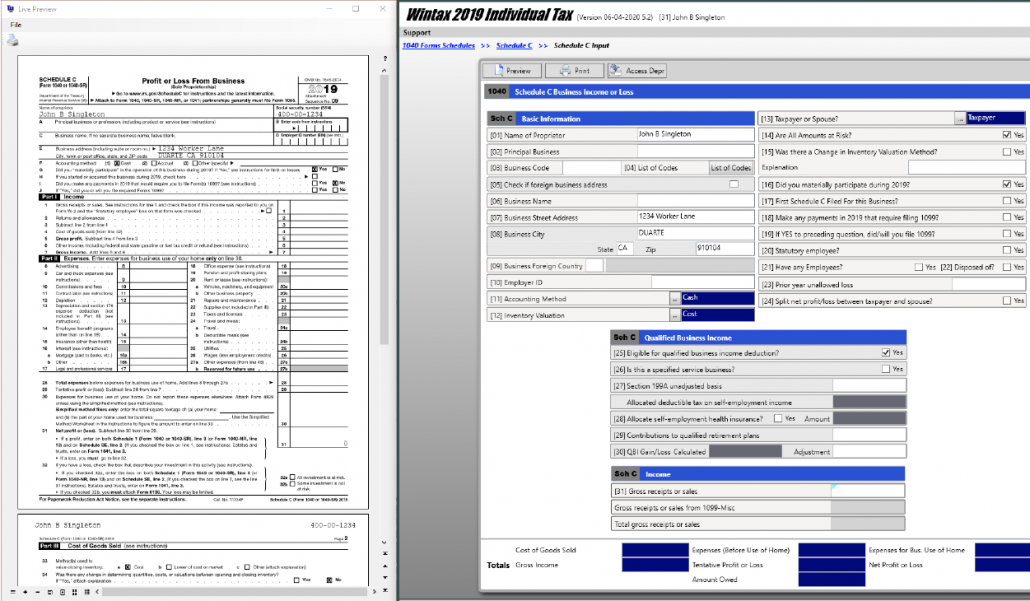Click the single page view icon in preview toolbar

pyautogui.click(x=62, y=592)
